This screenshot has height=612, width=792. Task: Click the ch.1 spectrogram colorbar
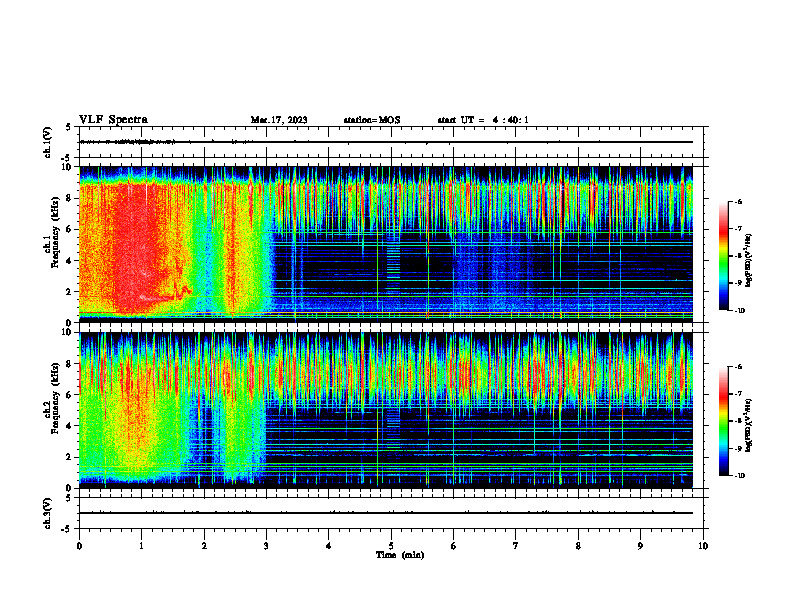click(723, 256)
